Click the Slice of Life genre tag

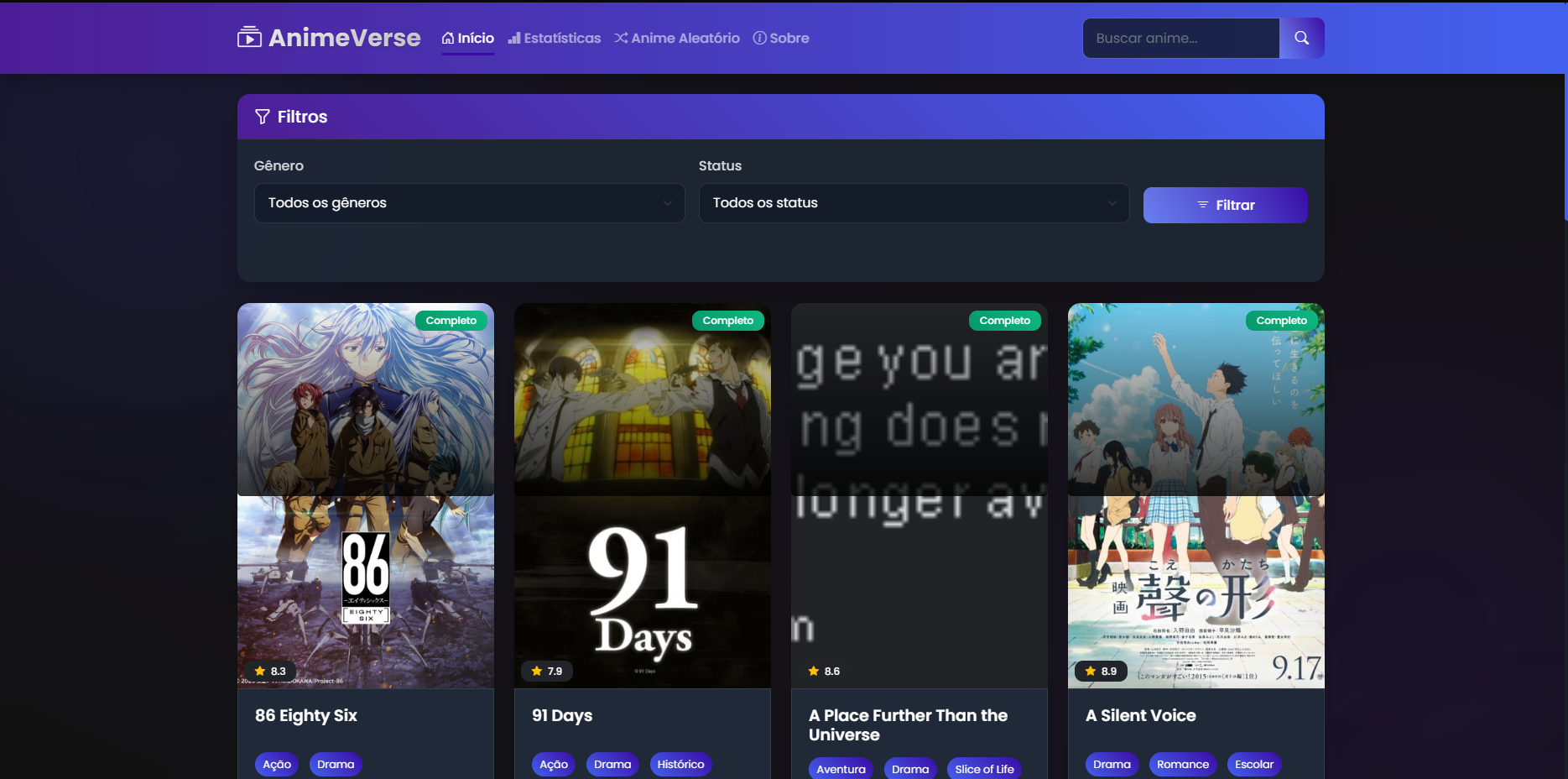click(984, 768)
